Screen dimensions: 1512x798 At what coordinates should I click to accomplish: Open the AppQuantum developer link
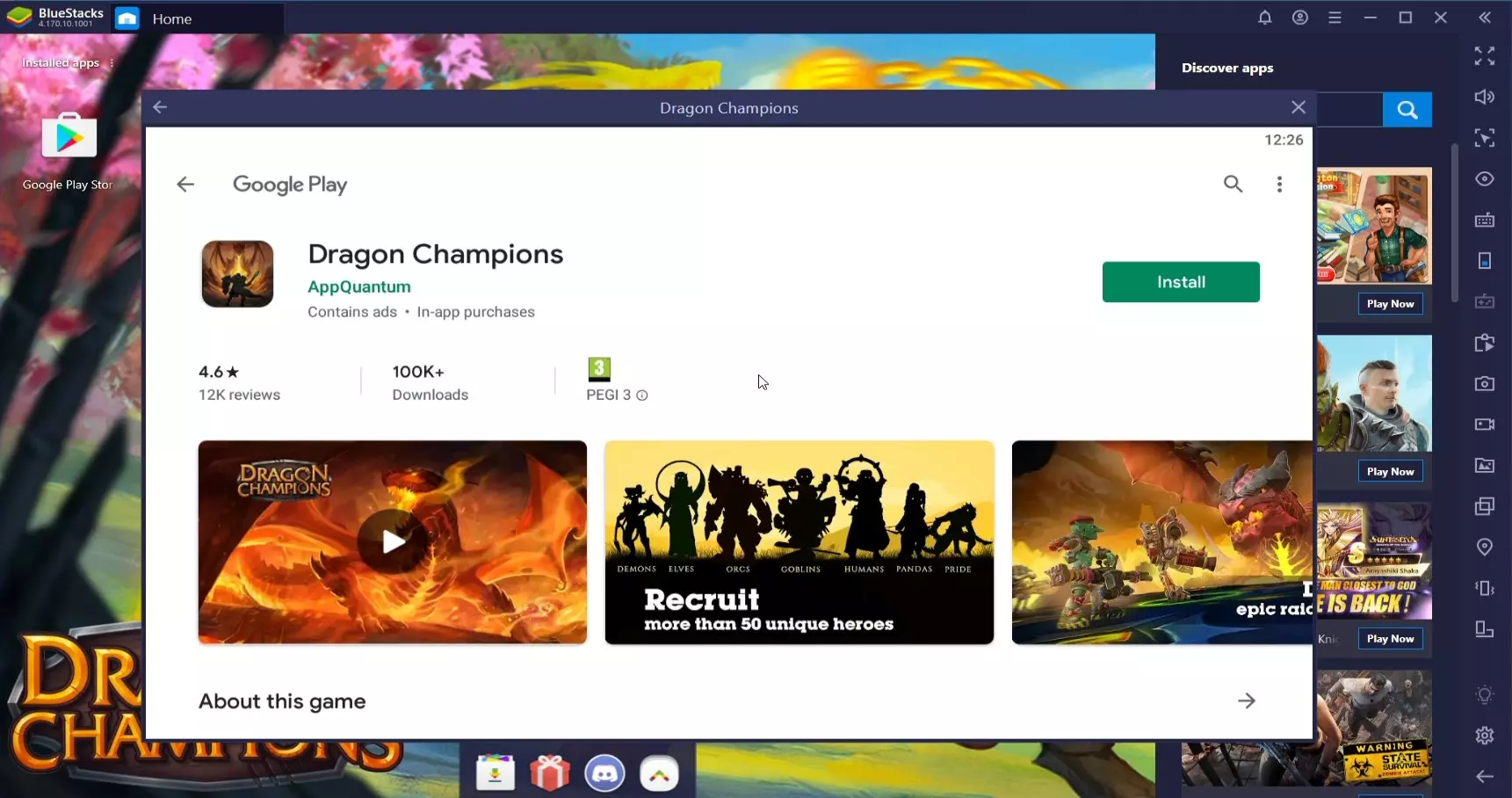point(358,287)
